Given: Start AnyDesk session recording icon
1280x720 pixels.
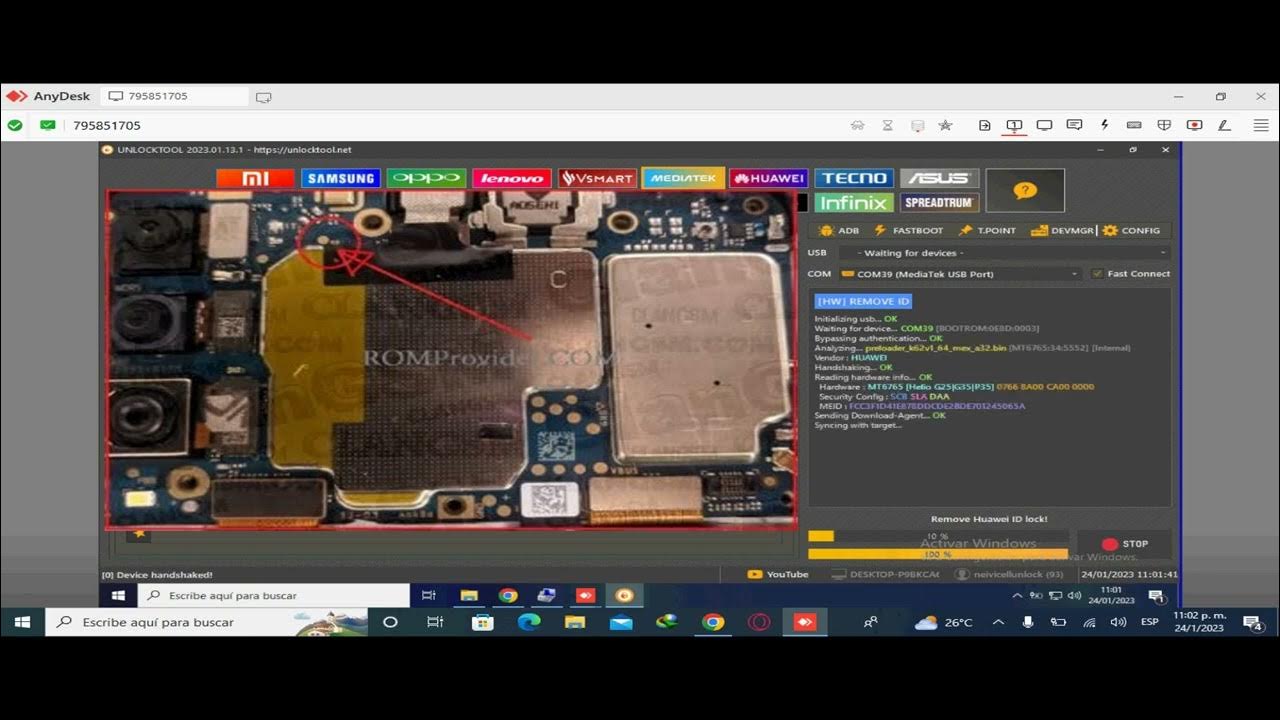Looking at the screenshot, I should [1194, 125].
